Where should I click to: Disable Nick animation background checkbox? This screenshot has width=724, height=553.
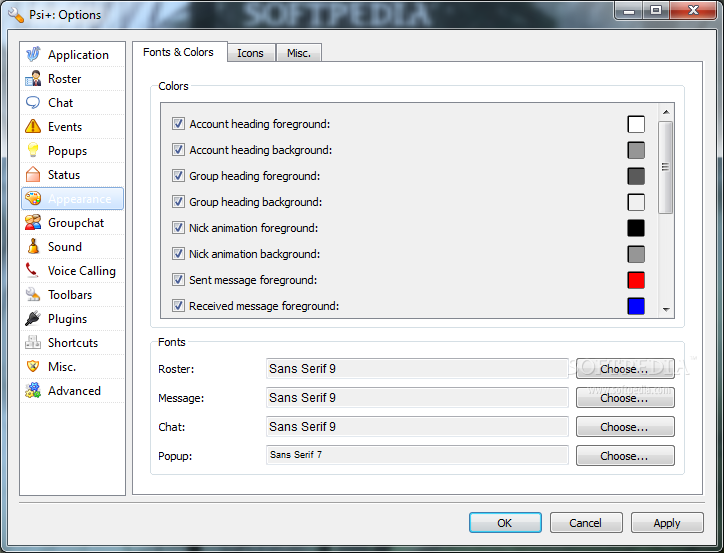click(x=178, y=253)
